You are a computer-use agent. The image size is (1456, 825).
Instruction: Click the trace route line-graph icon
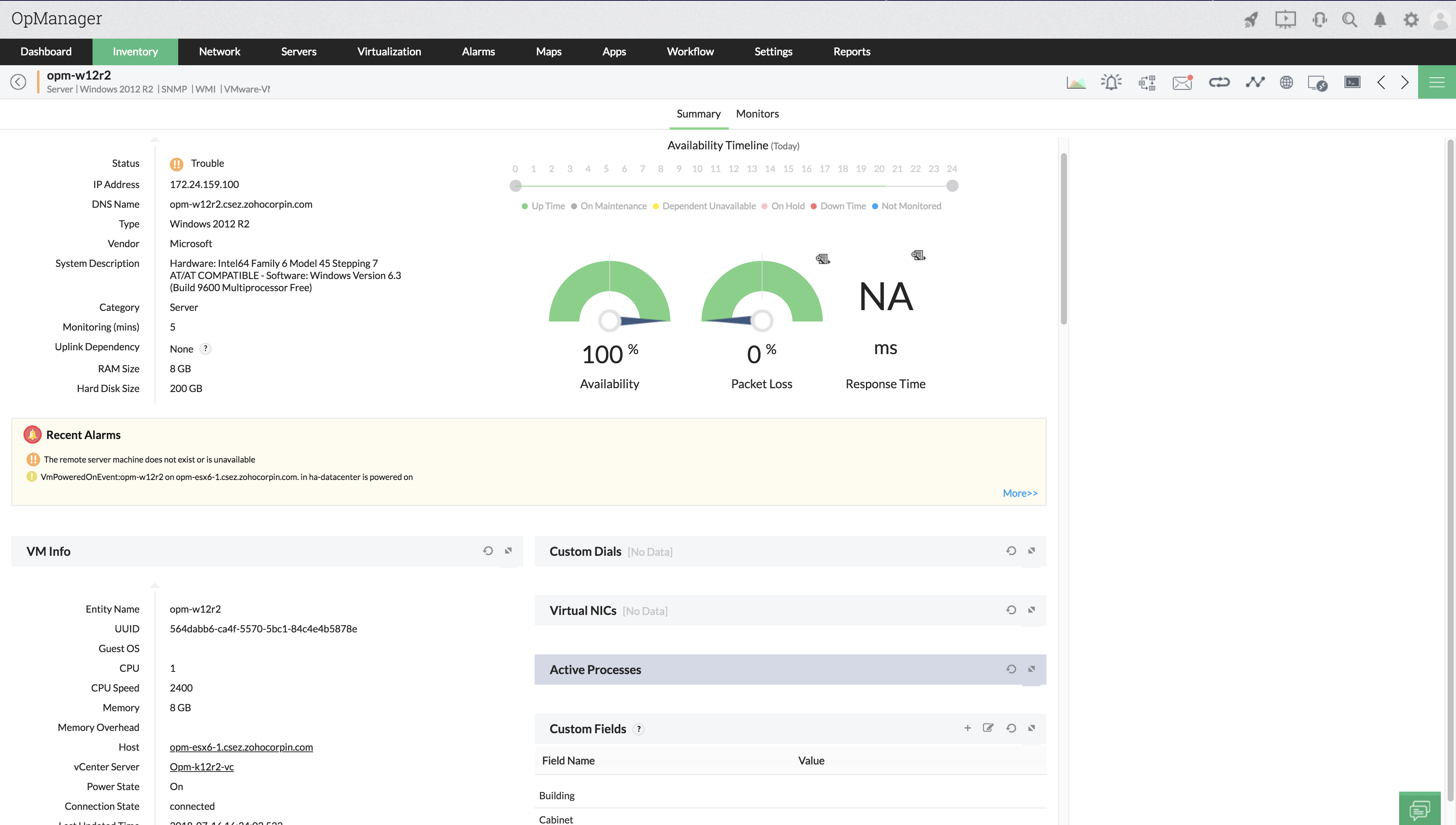click(x=1255, y=83)
